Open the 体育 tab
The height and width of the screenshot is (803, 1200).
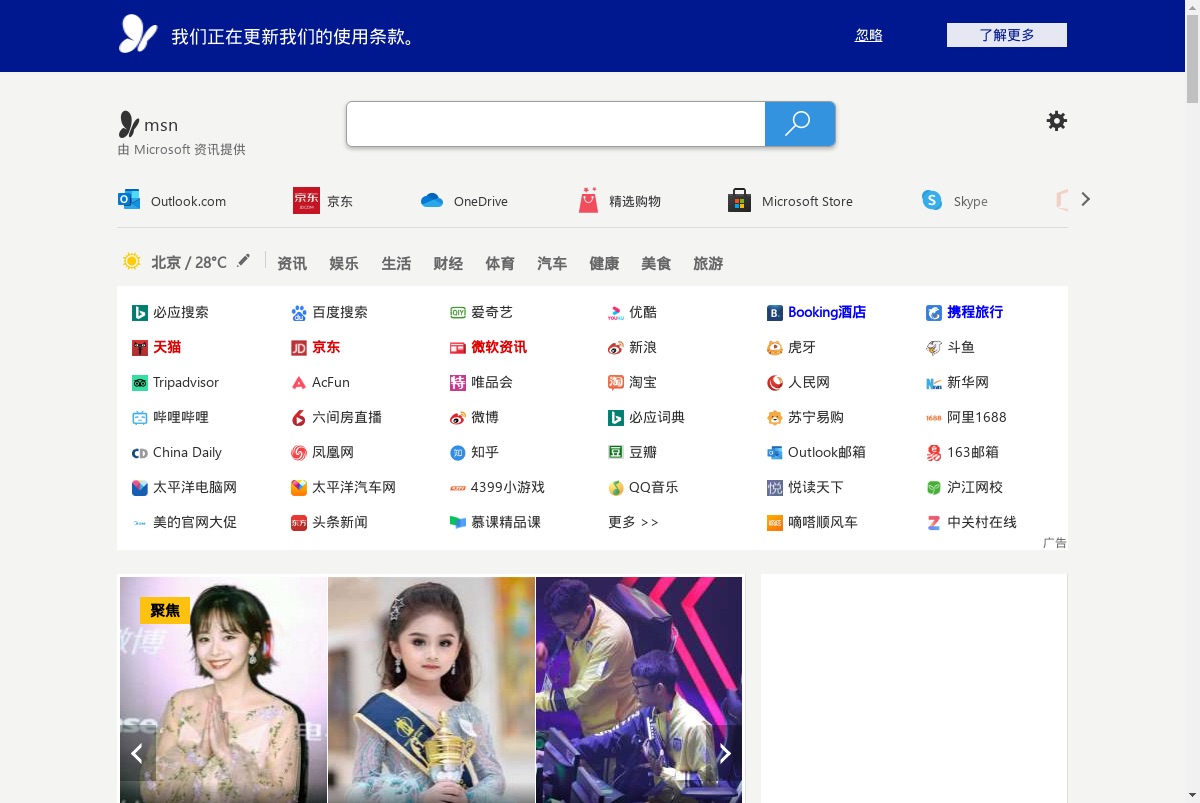[500, 263]
